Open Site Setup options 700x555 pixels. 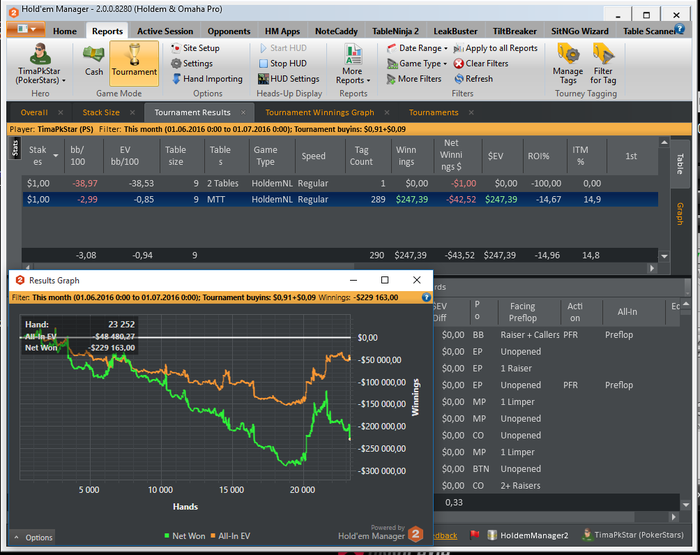point(196,48)
